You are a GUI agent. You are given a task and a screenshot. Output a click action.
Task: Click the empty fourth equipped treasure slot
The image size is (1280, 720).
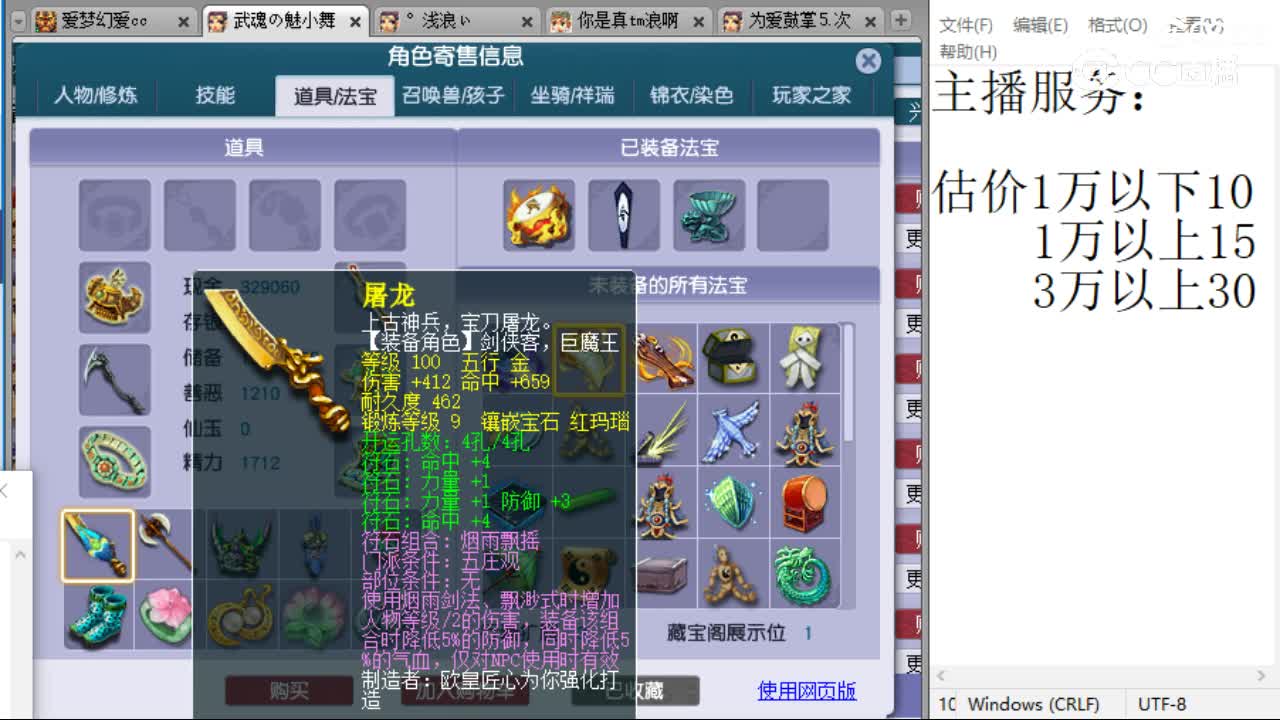(x=793, y=215)
